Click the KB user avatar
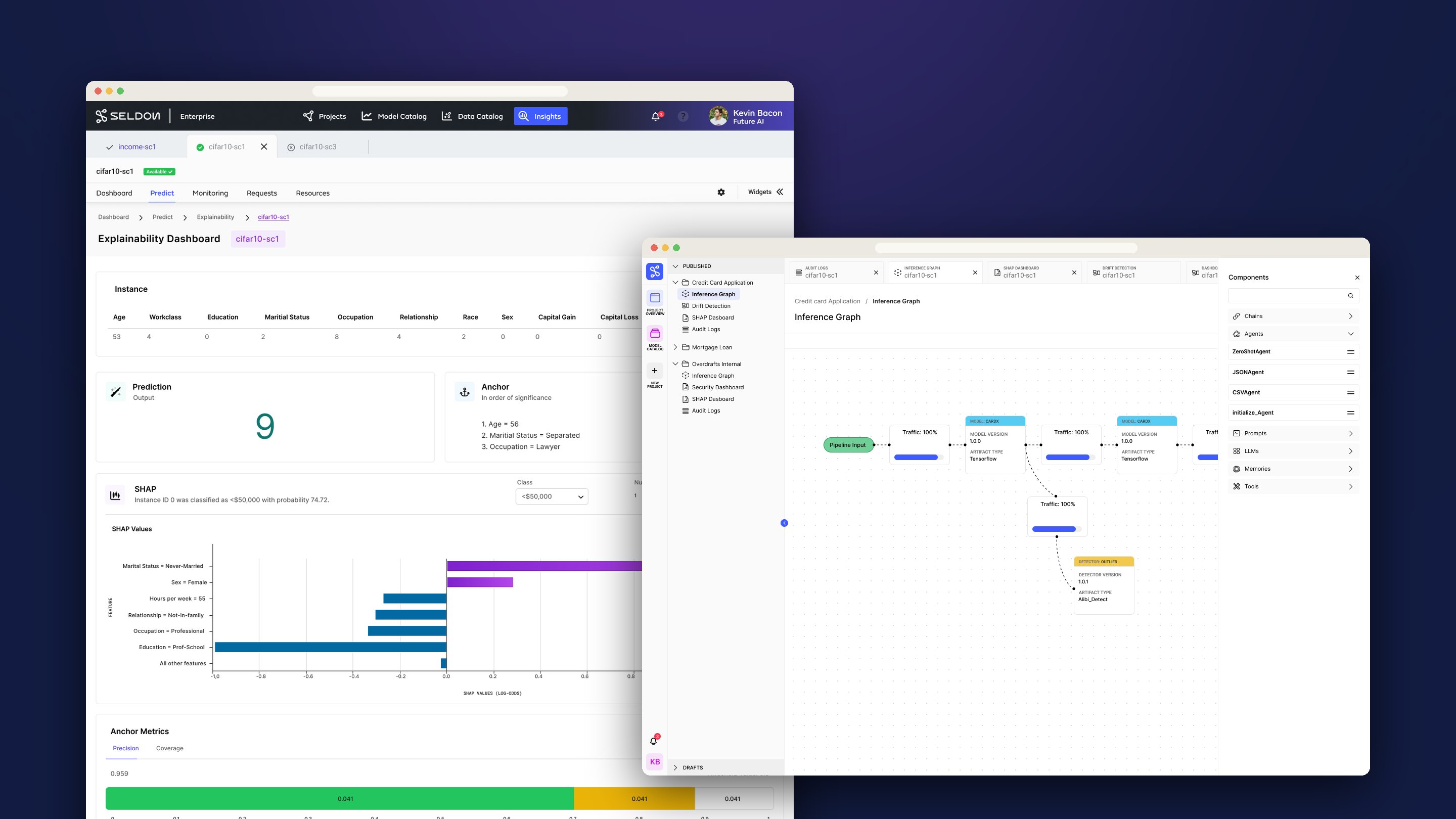Viewport: 1456px width, 819px height. click(x=655, y=761)
